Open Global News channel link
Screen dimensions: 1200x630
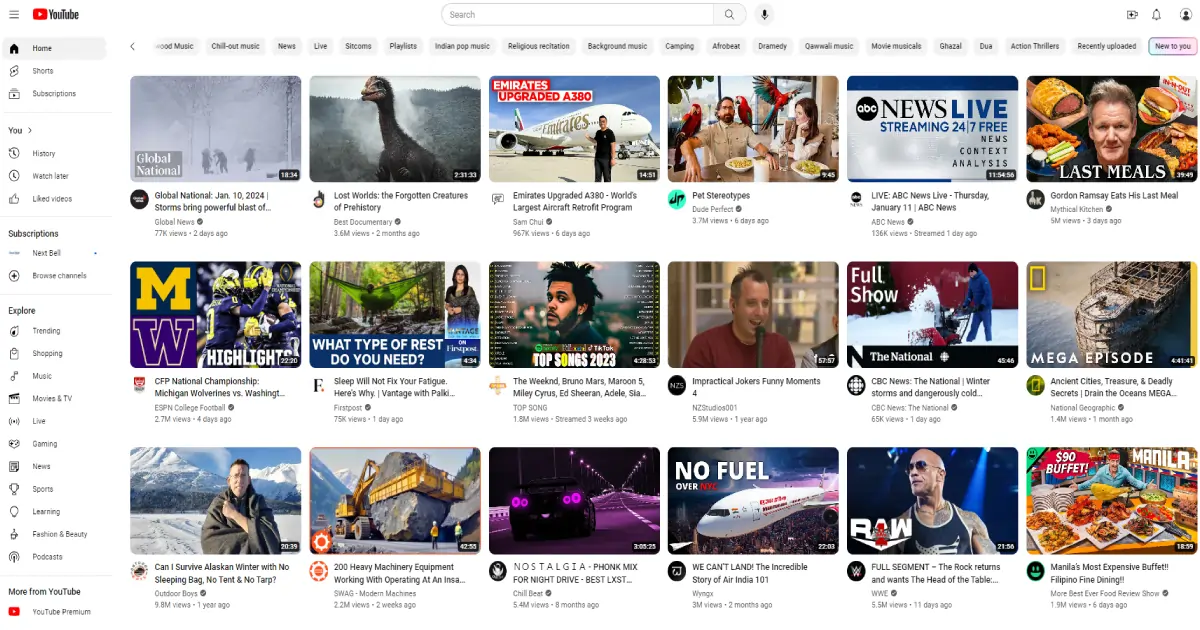[x=174, y=222]
